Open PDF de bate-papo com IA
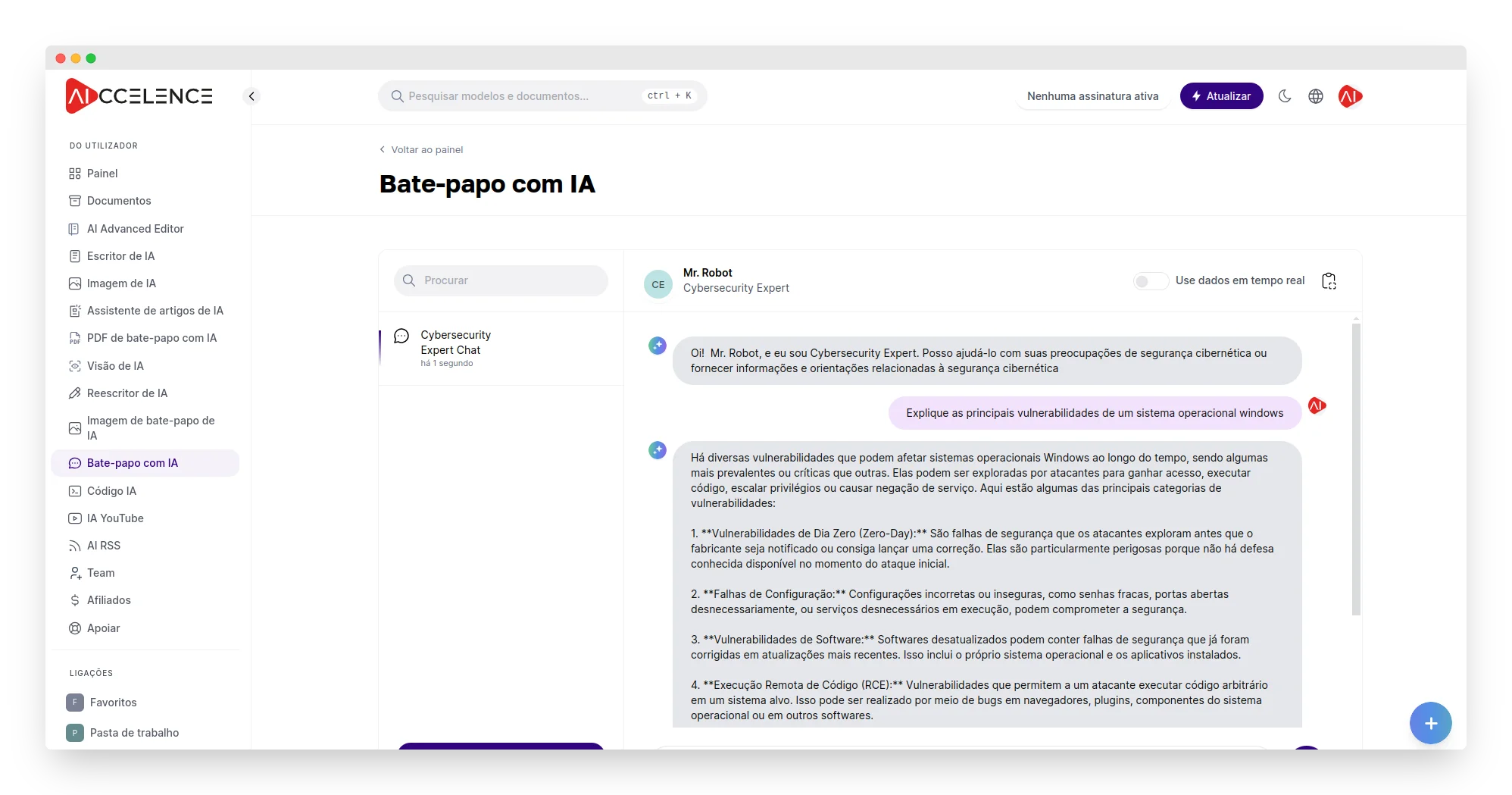The height and width of the screenshot is (795, 1512). (152, 338)
